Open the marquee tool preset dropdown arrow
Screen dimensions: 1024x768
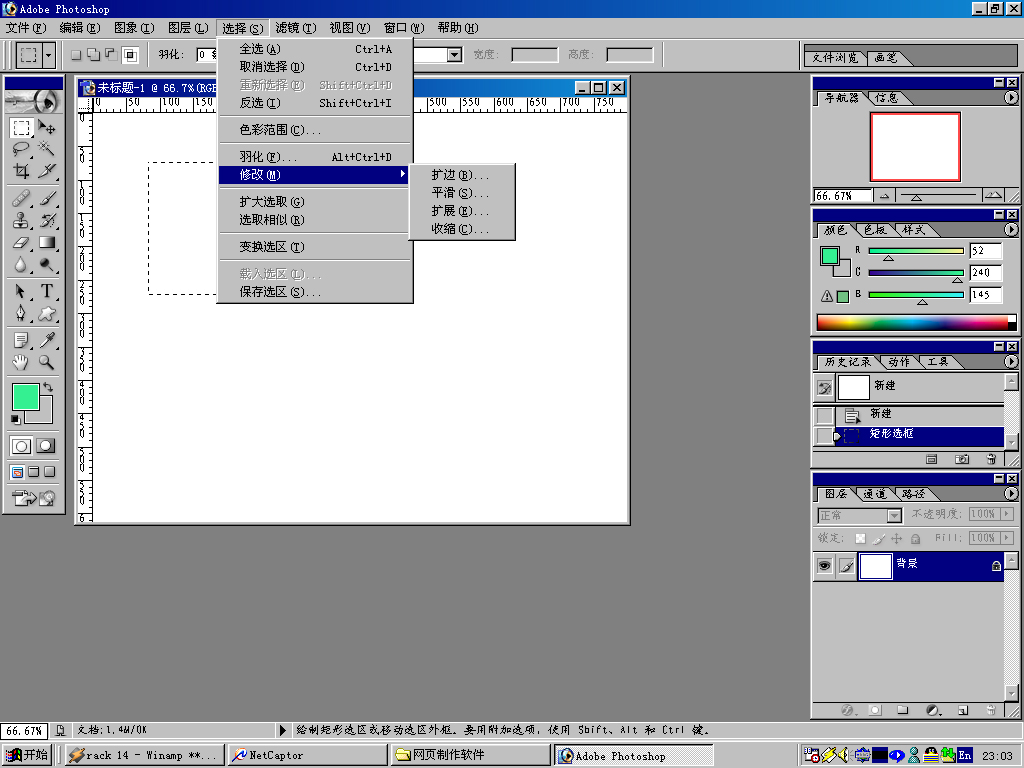tap(48, 56)
